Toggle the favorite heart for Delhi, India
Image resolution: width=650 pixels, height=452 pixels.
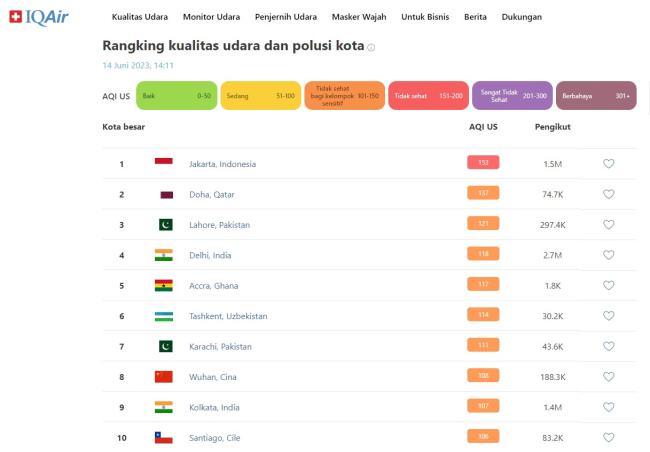point(608,255)
